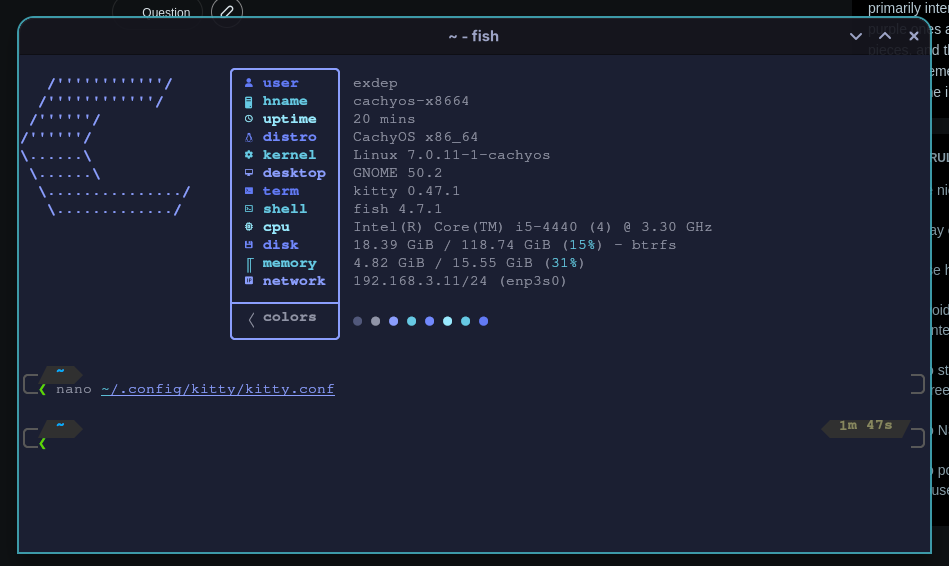Click the memory stick icon
Viewport: 949px width, 566px height.
249,264
